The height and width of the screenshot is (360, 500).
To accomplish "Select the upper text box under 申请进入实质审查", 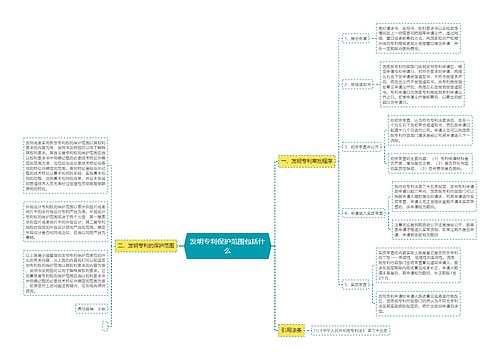I will (434, 197).
